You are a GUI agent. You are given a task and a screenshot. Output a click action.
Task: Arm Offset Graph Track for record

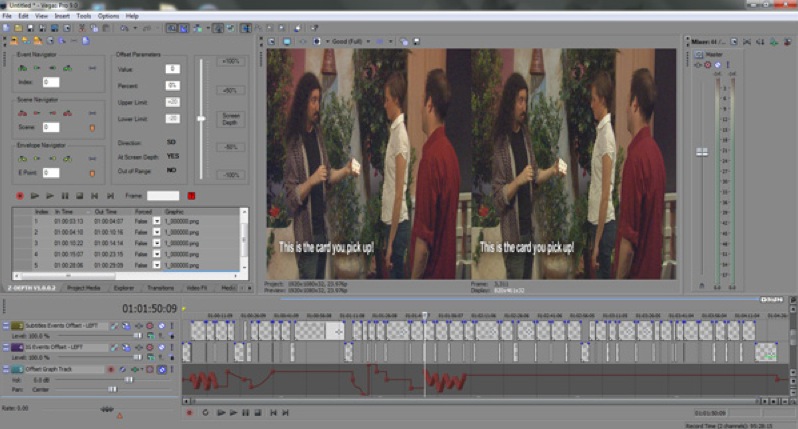pos(110,369)
